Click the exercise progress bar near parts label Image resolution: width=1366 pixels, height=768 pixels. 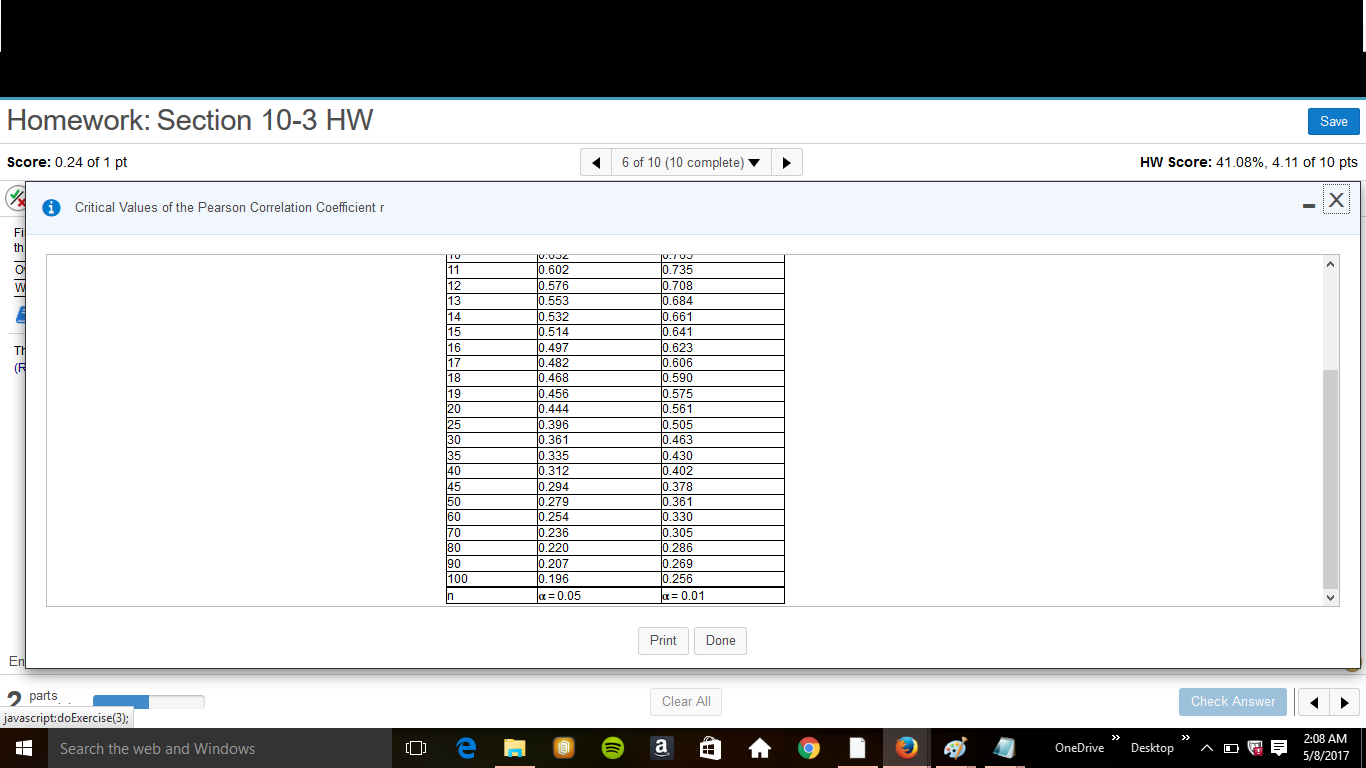tap(148, 702)
